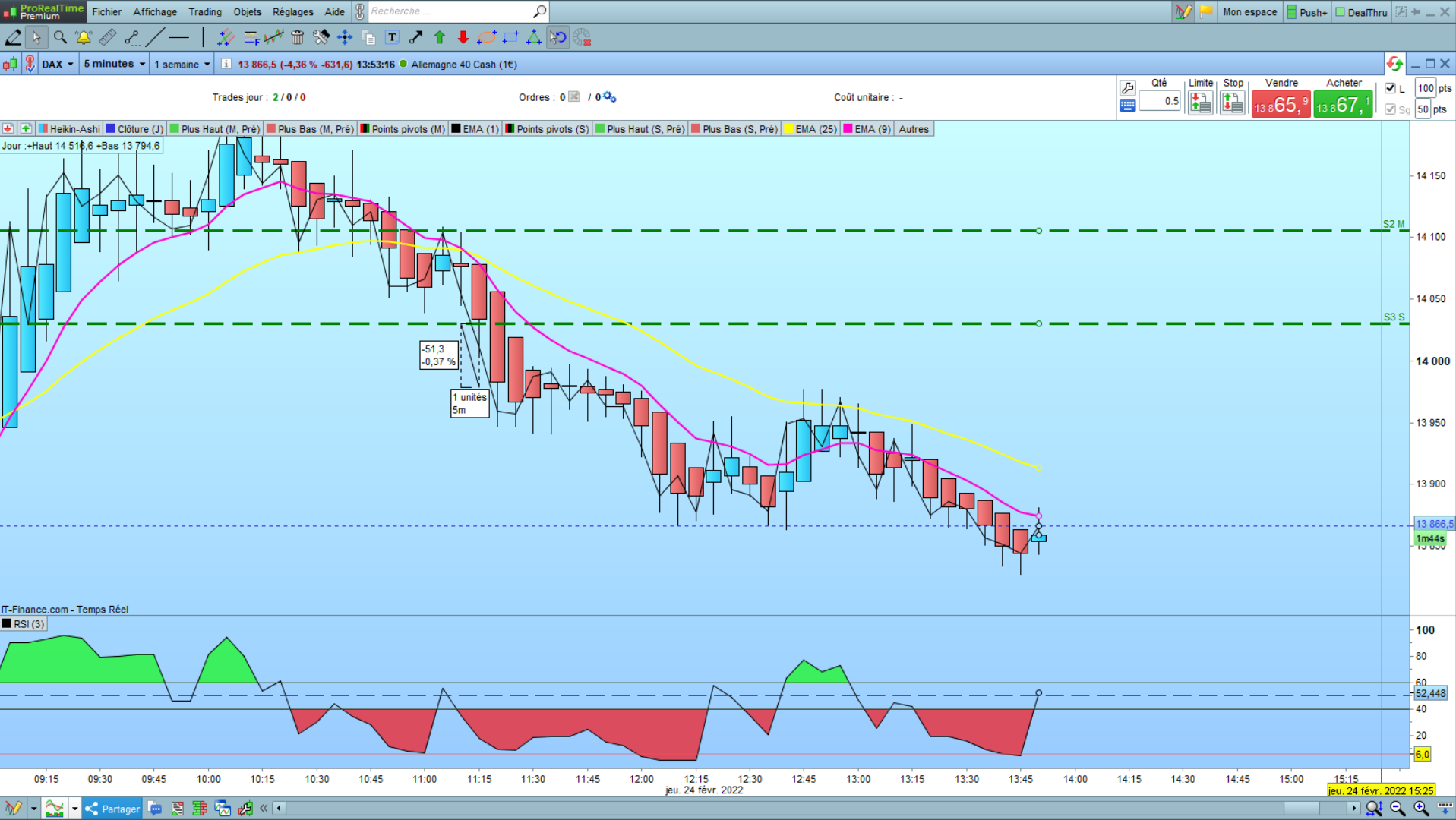
Task: Open the 5 minutes timeframe dropdown
Action: coord(114,64)
